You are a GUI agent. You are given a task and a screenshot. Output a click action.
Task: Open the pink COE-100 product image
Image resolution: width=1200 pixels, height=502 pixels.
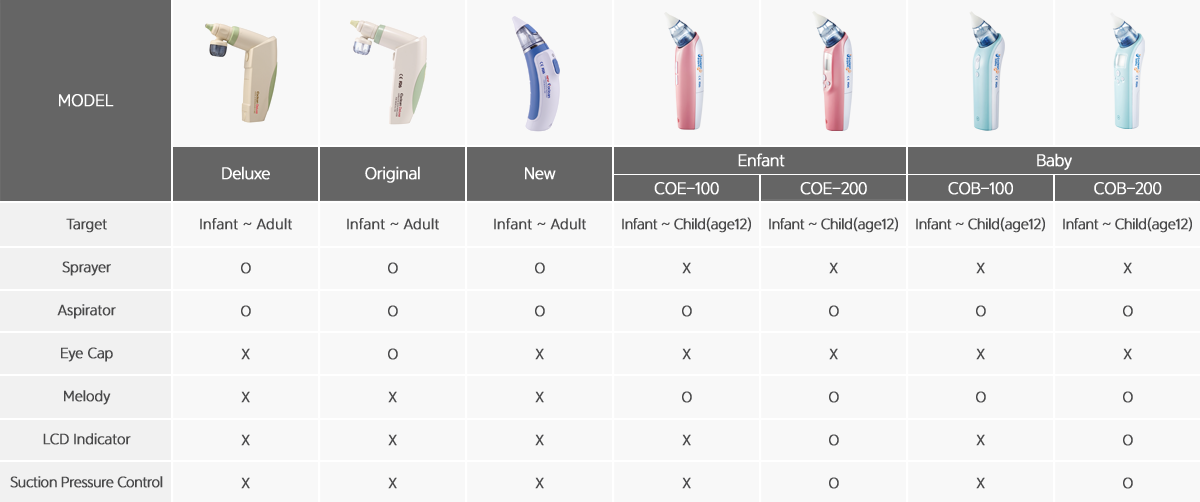(x=686, y=73)
